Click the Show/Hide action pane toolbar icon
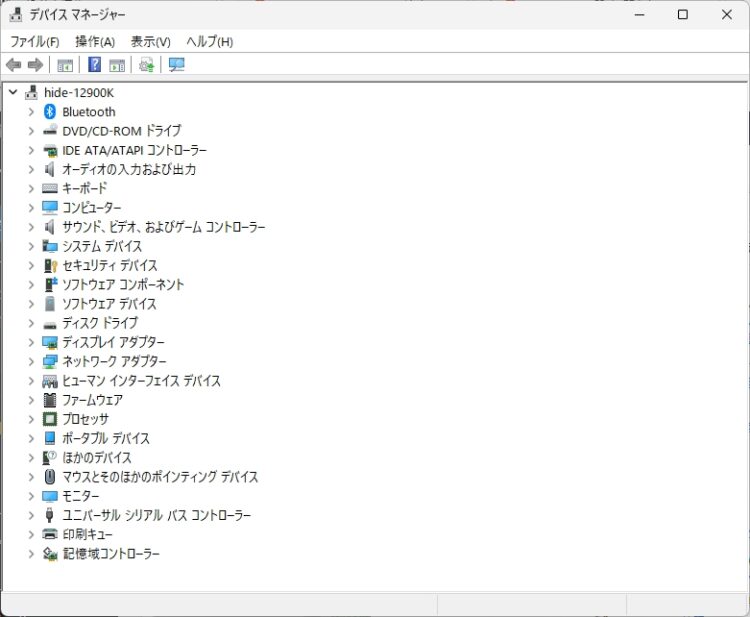 117,65
